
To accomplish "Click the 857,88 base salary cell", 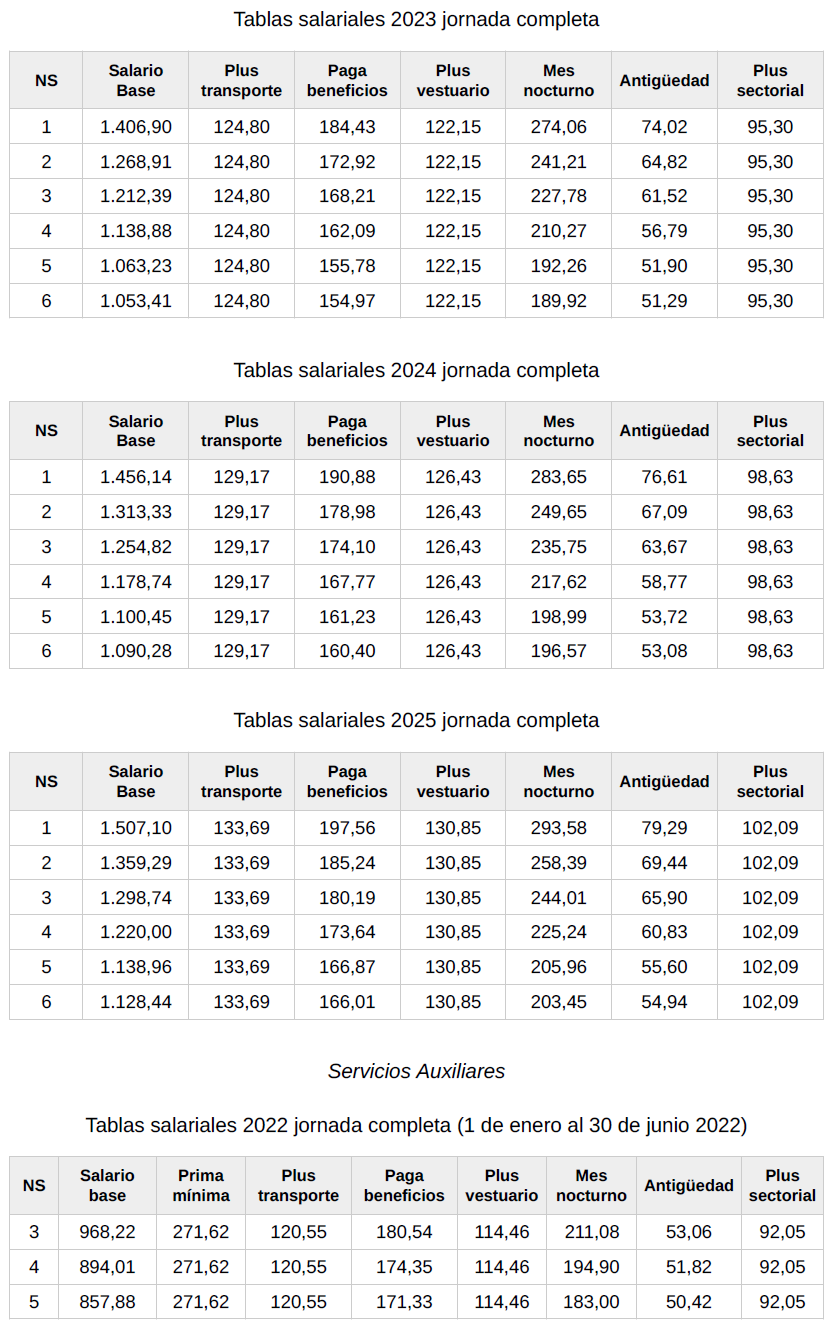I will click(107, 1302).
